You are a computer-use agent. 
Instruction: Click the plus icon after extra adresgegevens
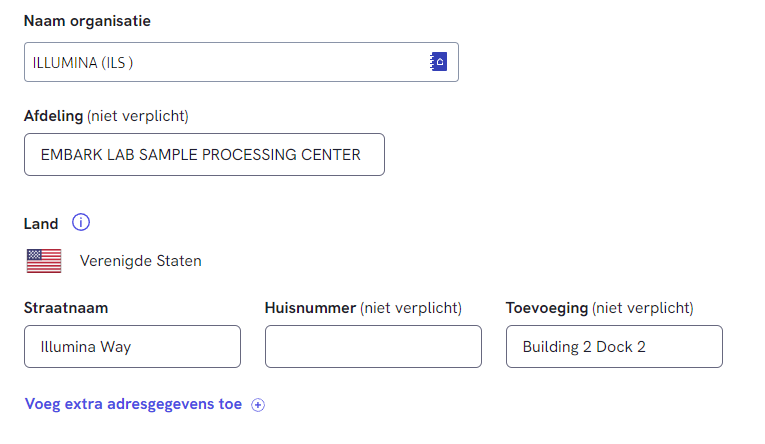tap(258, 405)
